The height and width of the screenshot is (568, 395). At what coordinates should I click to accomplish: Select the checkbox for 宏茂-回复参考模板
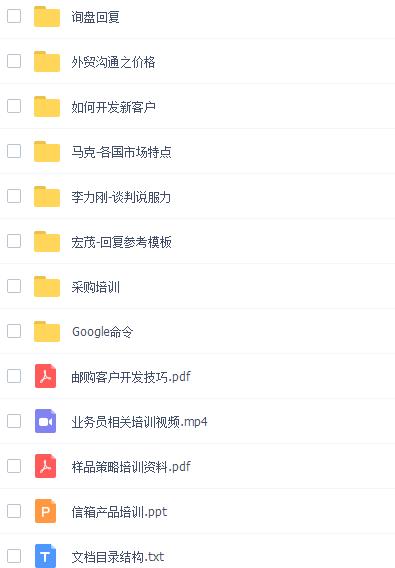[14, 241]
